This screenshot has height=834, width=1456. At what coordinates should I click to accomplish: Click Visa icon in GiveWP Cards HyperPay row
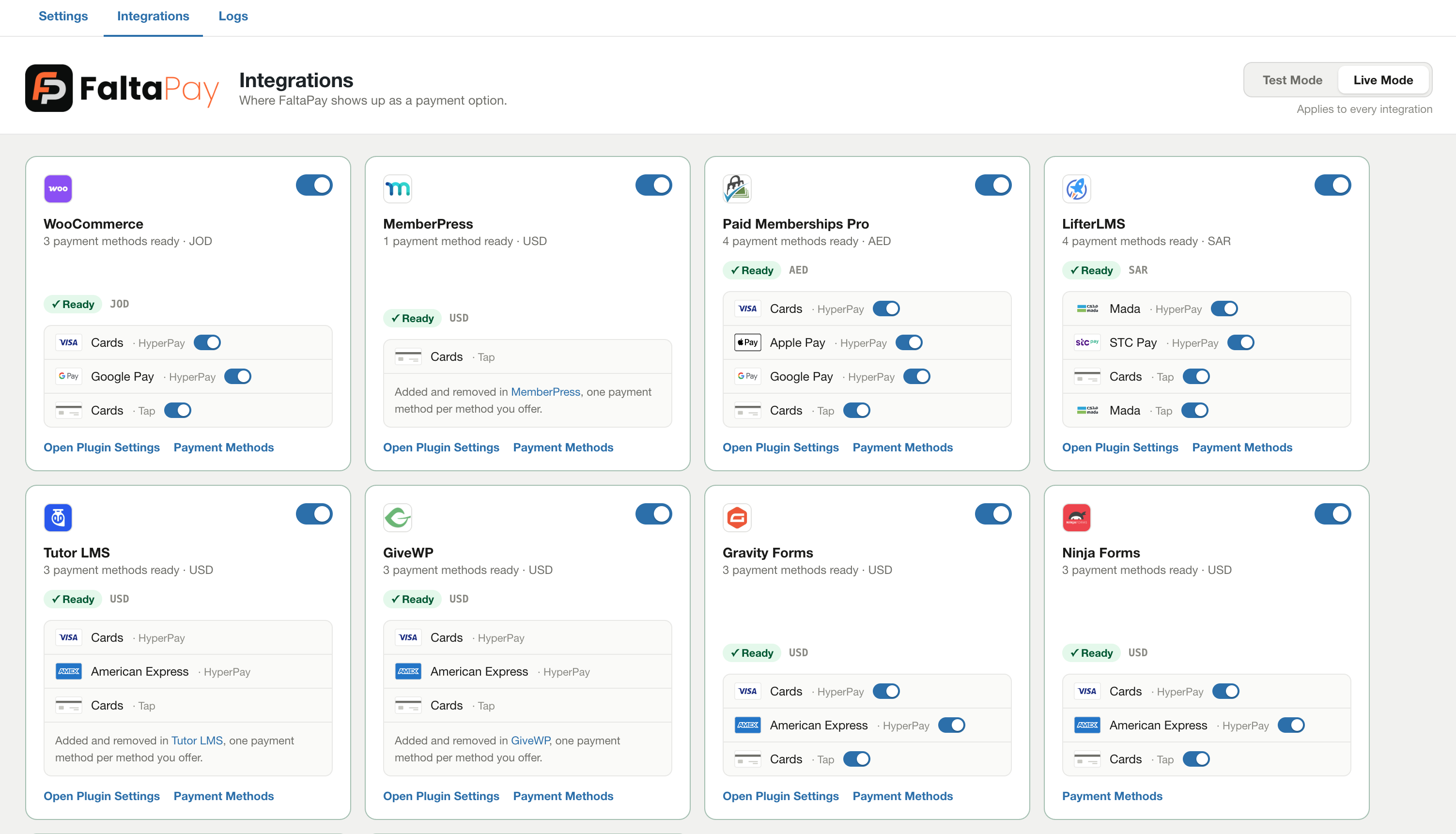coord(408,637)
